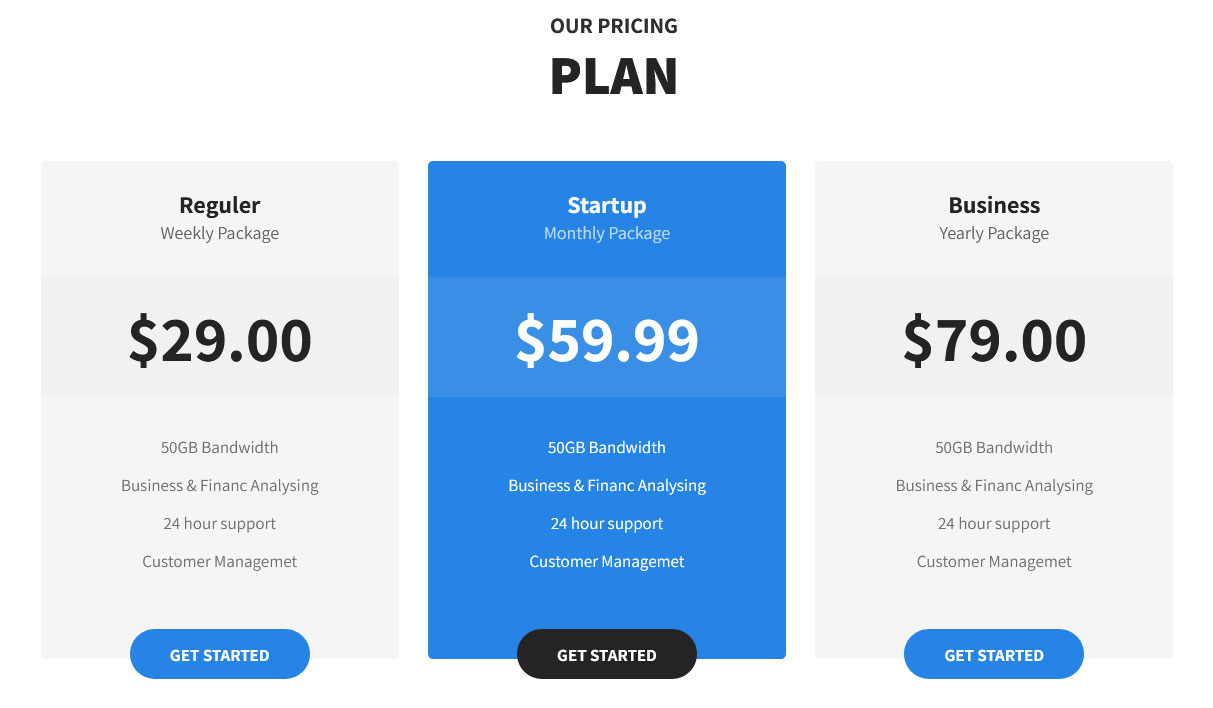Select the Reguler plan title
The width and height of the screenshot is (1213, 708).
click(x=220, y=205)
